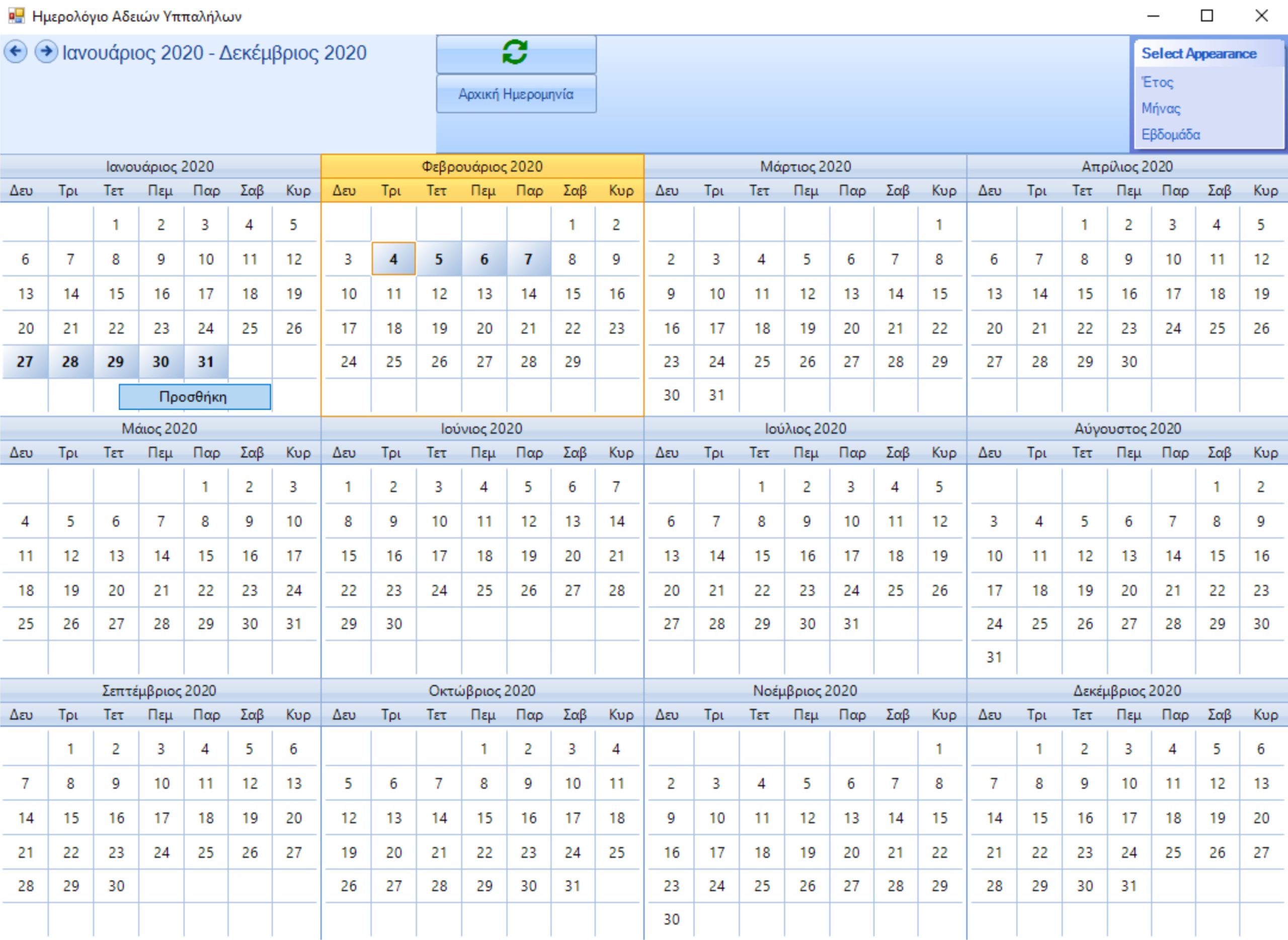
Task: Select Έτος appearance option
Action: coord(1157,83)
